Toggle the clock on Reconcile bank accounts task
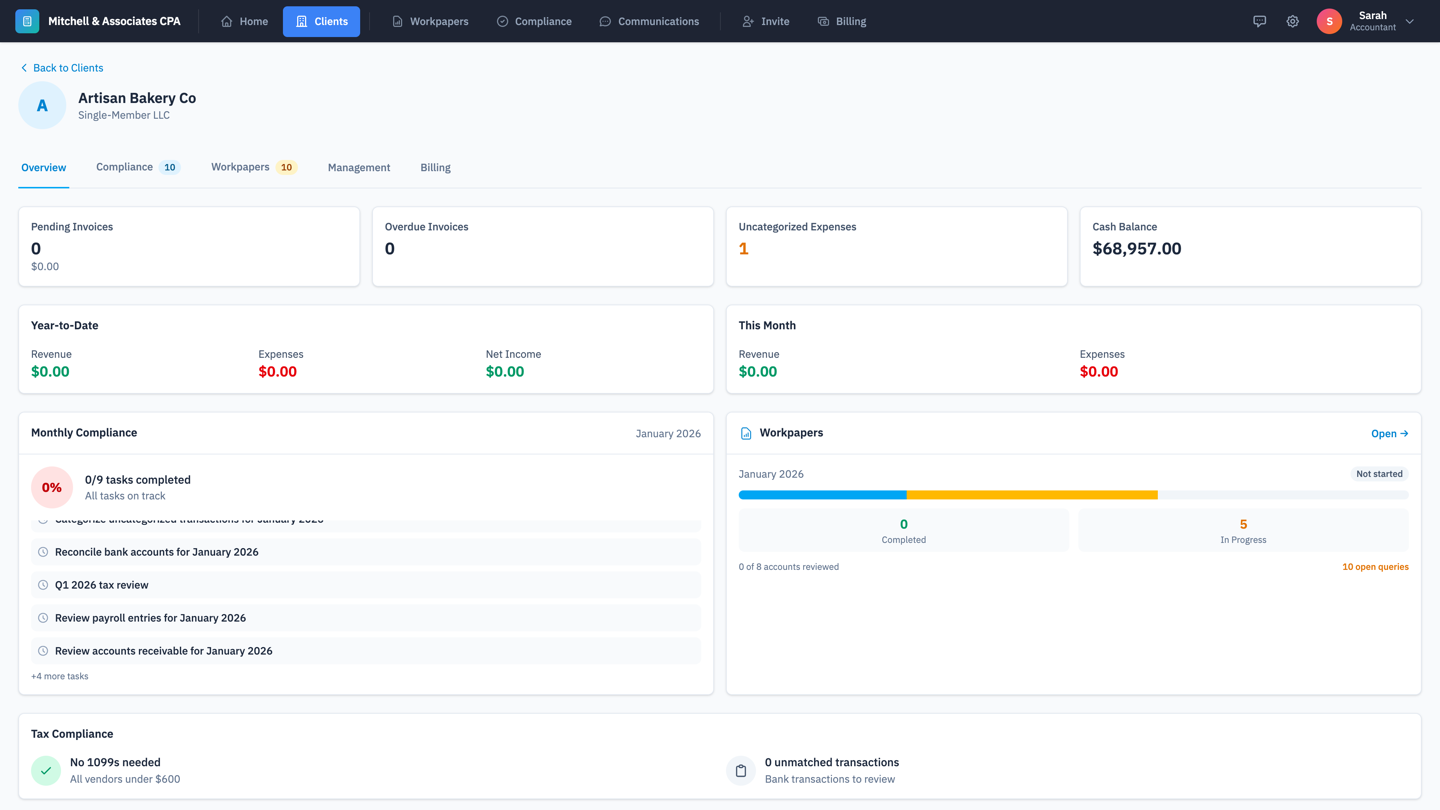The width and height of the screenshot is (1440, 810). click(x=42, y=551)
